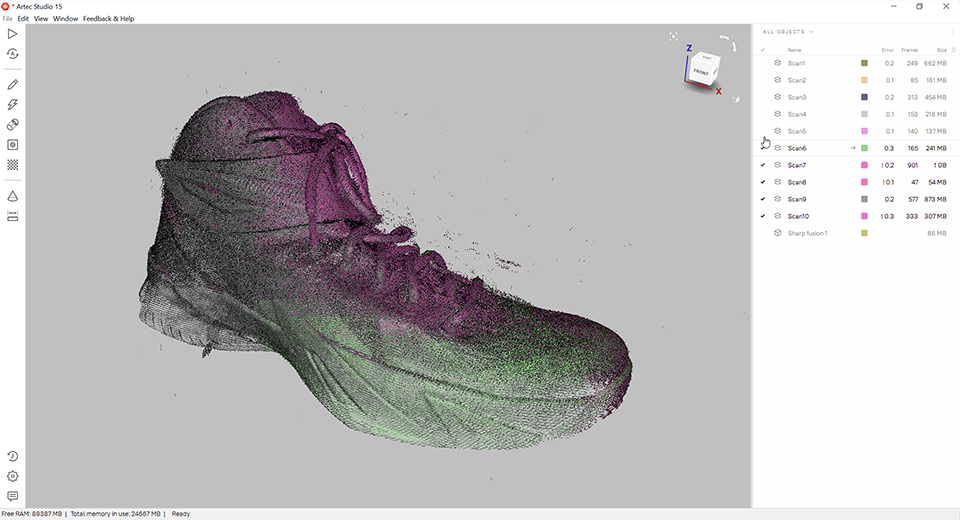The image size is (960, 520).
Task: Click the scan type icon beside Scan3
Action: [x=778, y=97]
